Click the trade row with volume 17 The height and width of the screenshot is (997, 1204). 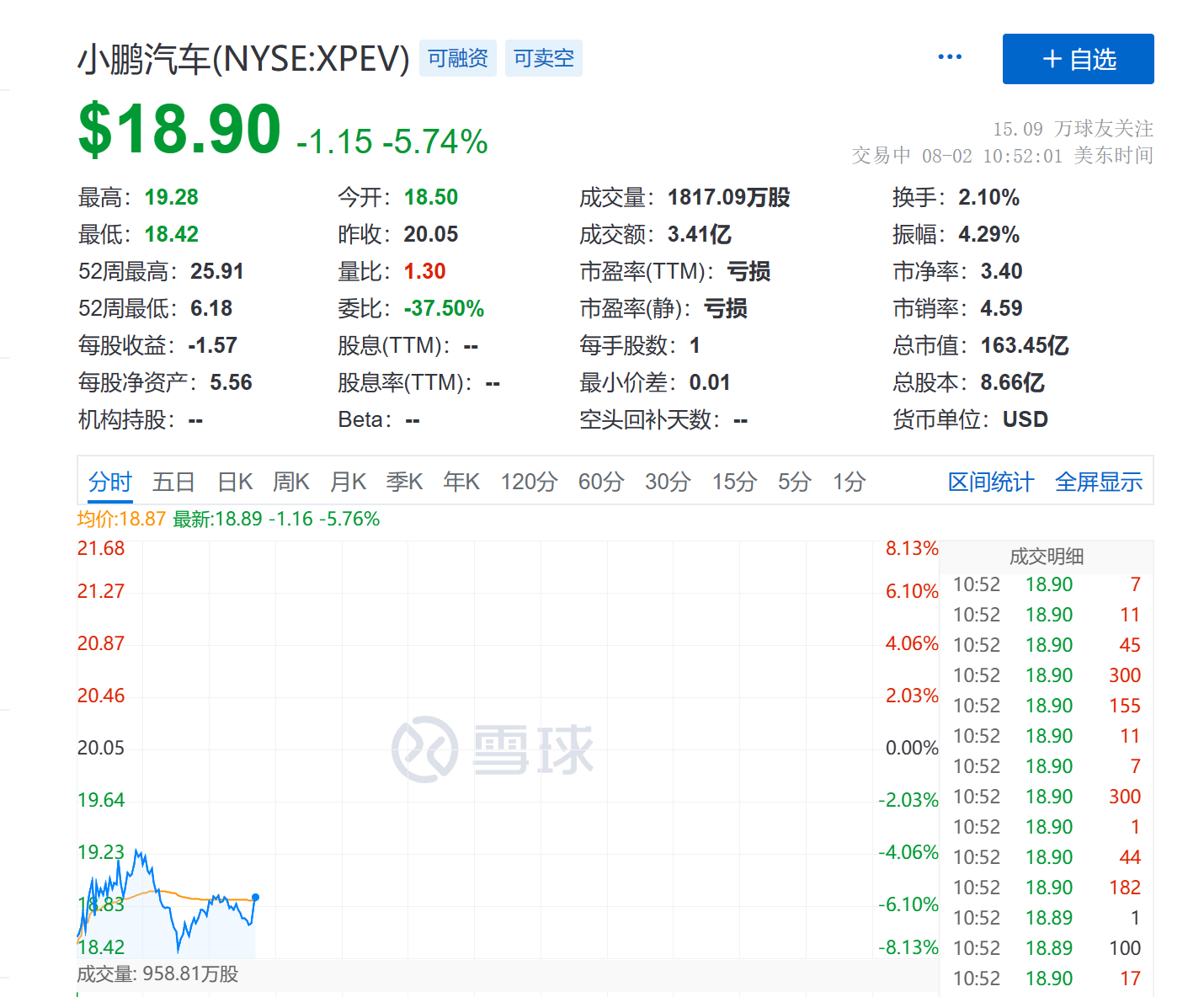[1047, 978]
